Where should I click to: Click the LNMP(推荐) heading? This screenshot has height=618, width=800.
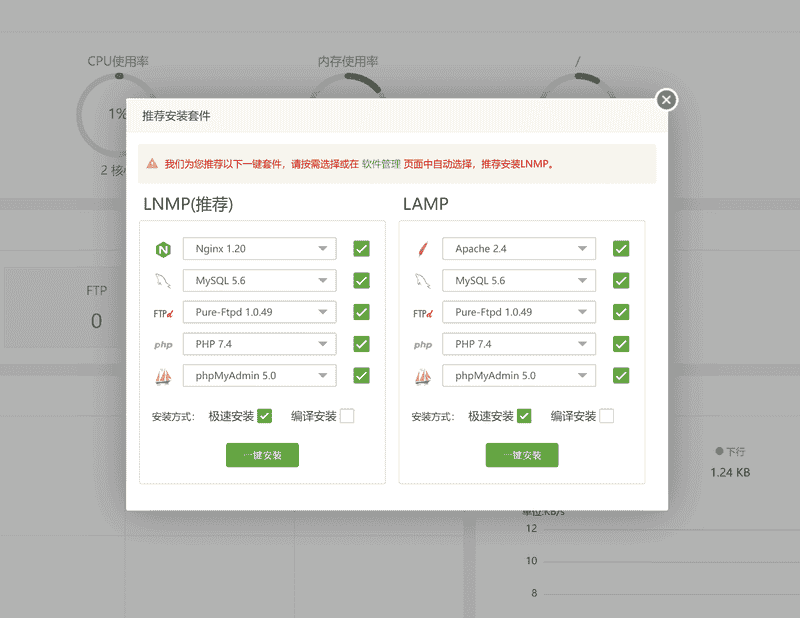(x=188, y=204)
